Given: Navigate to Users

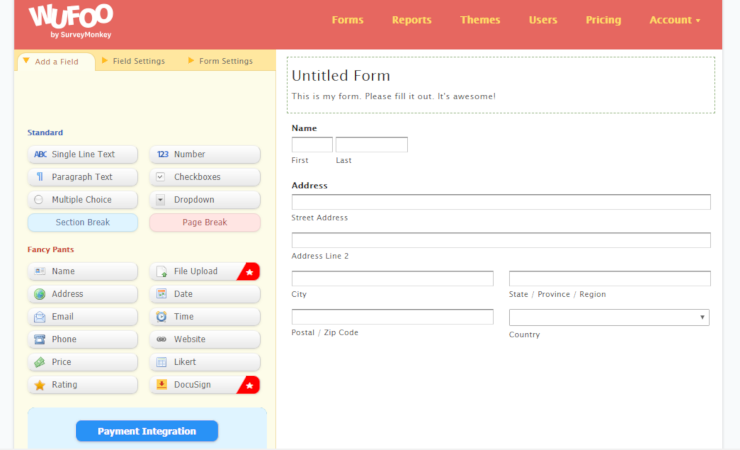Looking at the screenshot, I should click(x=543, y=20).
